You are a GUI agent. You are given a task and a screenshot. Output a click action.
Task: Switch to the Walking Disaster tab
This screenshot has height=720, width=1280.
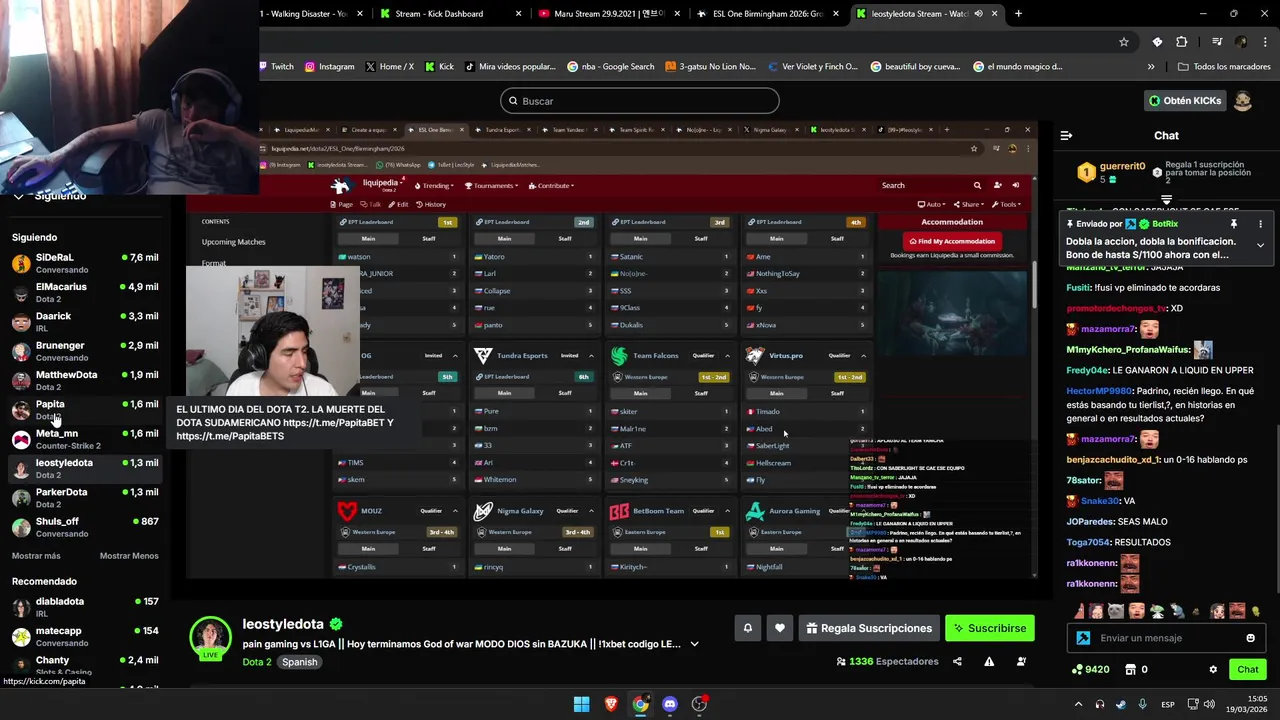[x=315, y=14]
